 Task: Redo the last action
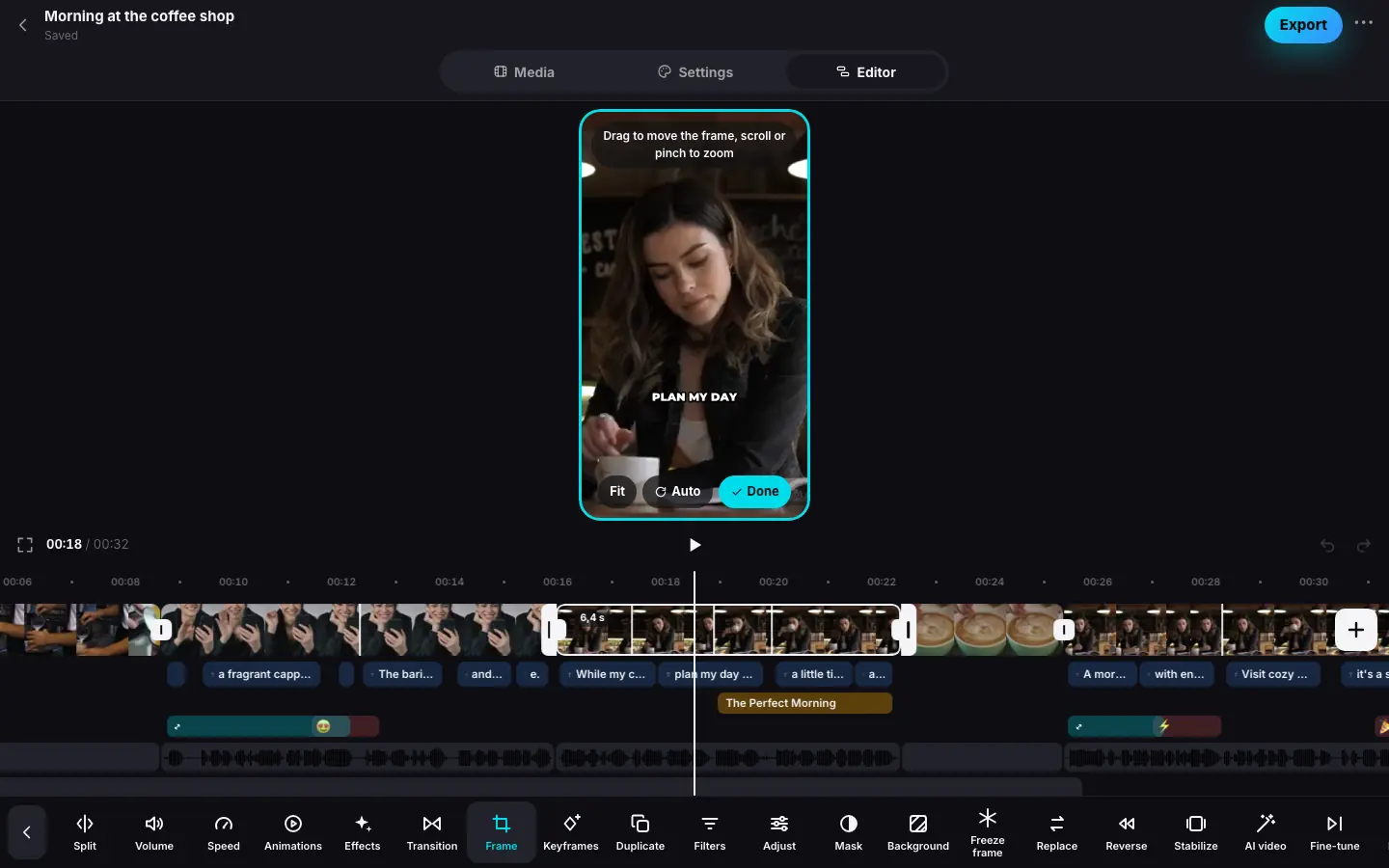point(1364,546)
